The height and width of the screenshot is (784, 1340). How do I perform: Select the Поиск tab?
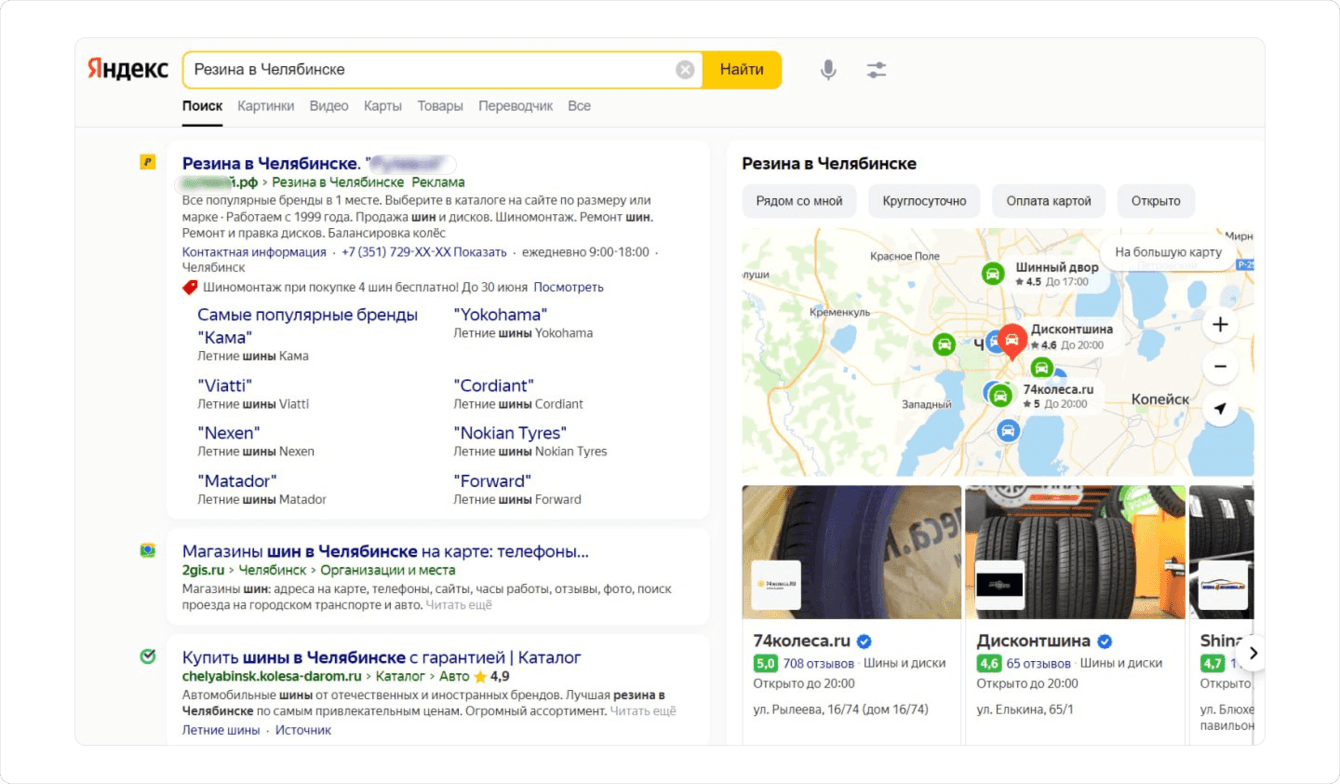[202, 106]
